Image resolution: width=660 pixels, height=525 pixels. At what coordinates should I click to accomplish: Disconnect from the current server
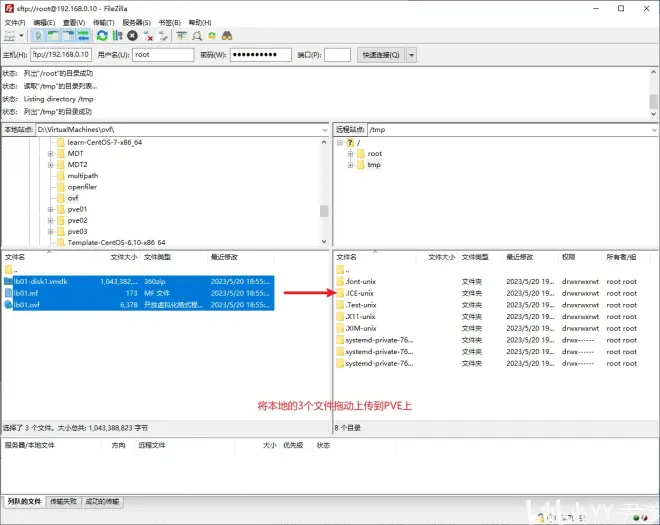[148, 36]
